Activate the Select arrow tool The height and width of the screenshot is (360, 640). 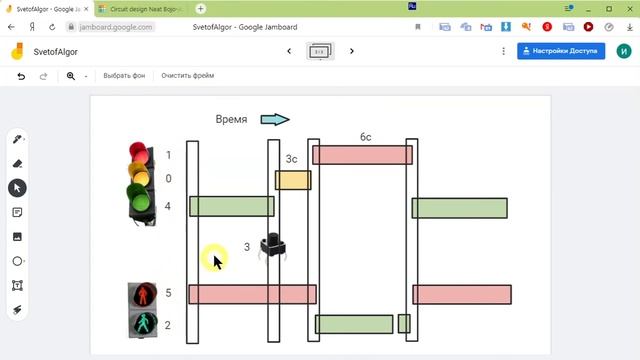(17, 188)
